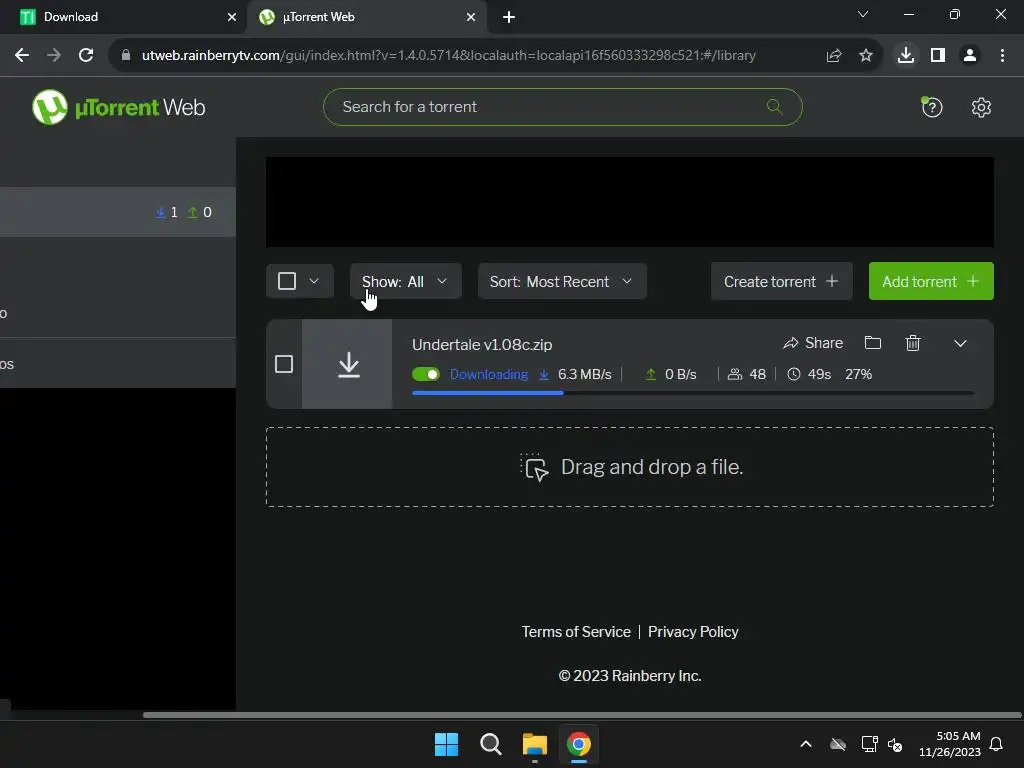
Task: Open µTorrent settings gear
Action: [x=981, y=107]
